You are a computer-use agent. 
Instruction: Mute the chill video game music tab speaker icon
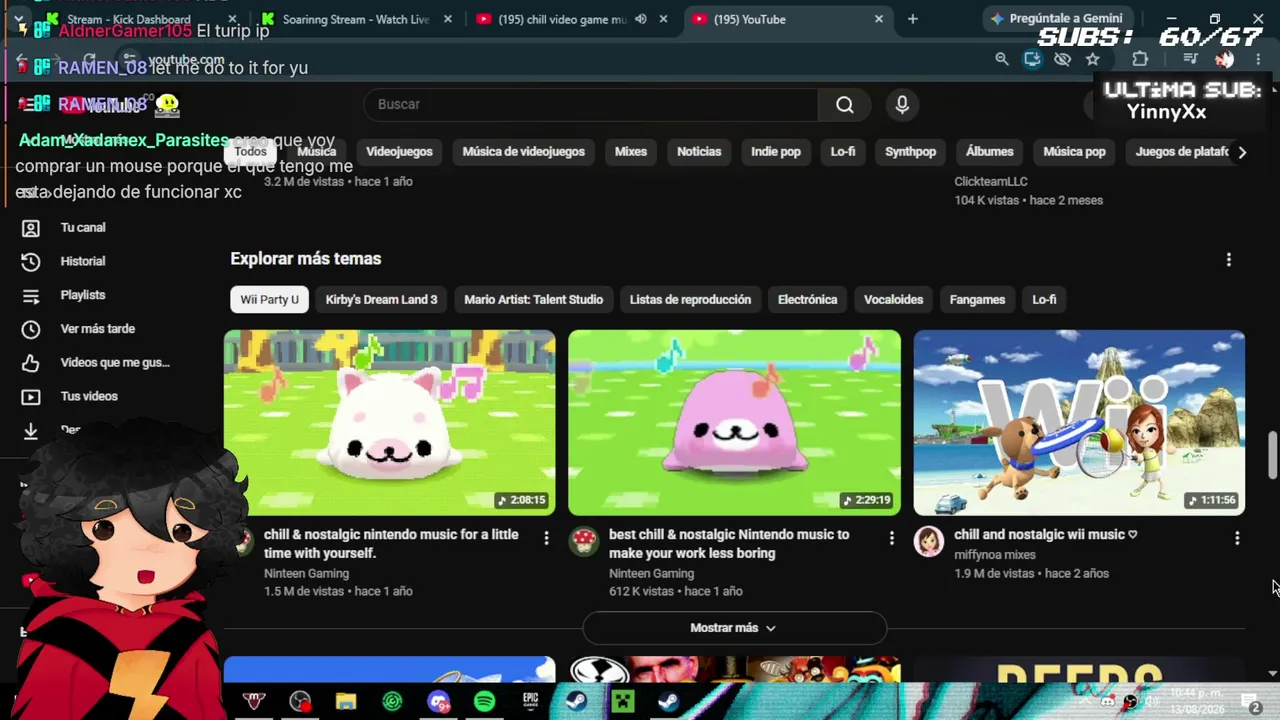[x=640, y=19]
